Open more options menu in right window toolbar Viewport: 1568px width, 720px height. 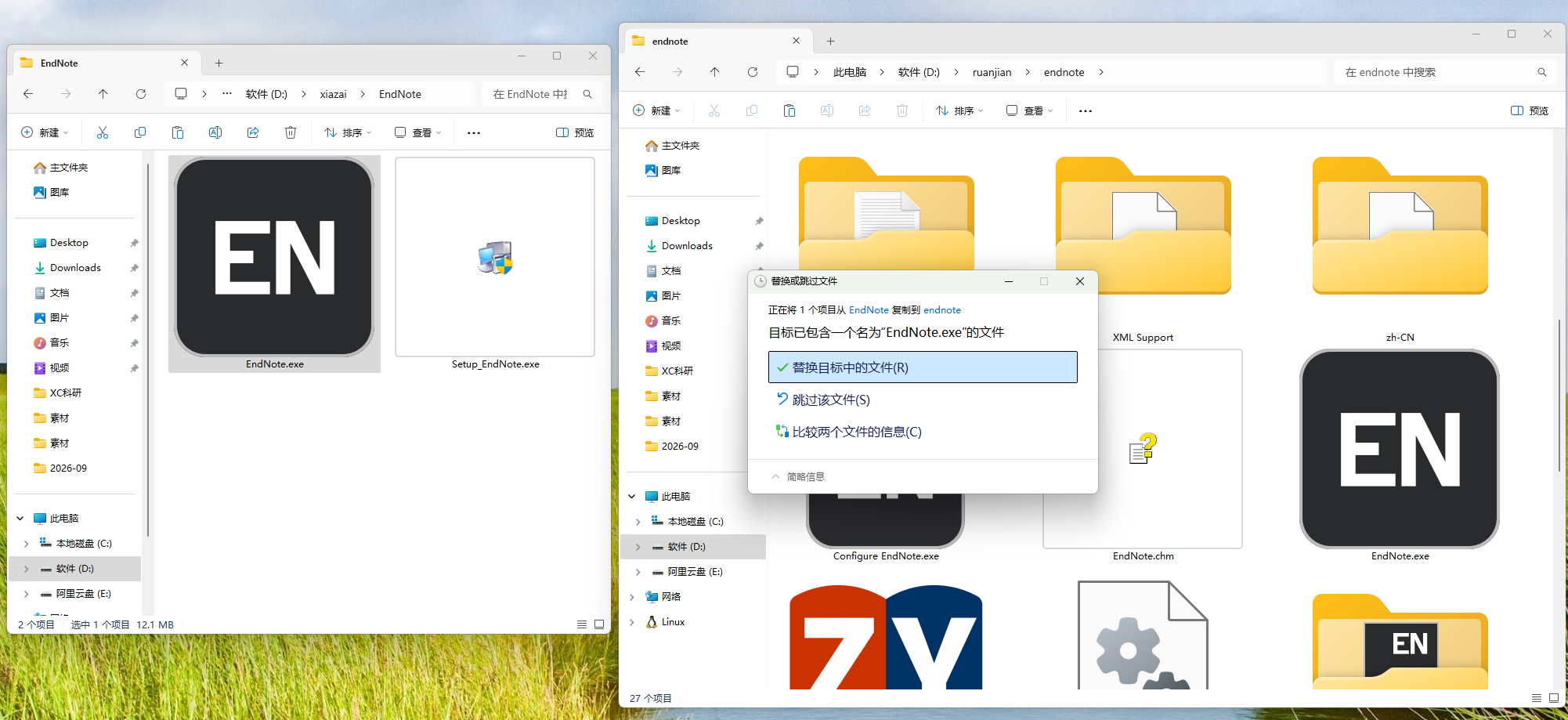coord(1086,110)
